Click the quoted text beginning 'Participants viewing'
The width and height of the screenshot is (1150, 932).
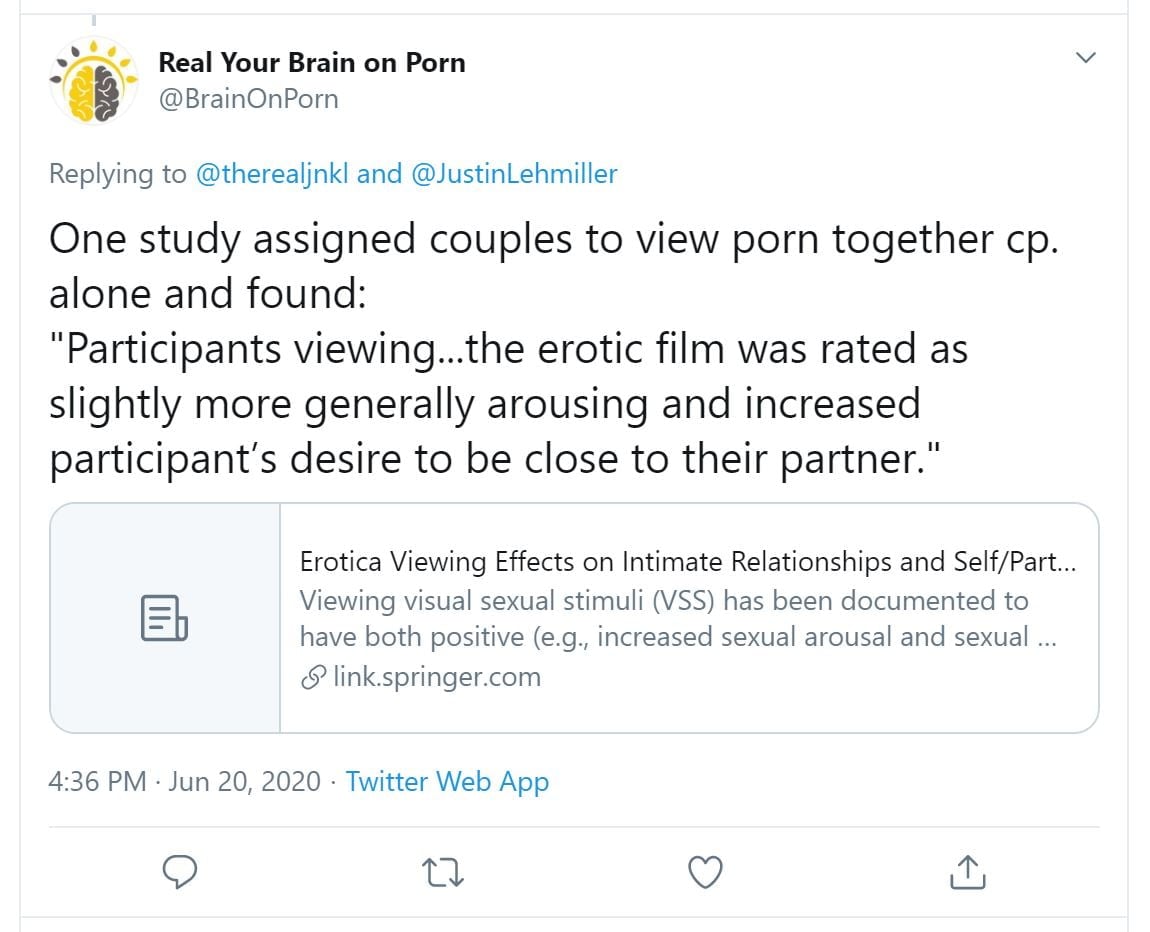[508, 350]
